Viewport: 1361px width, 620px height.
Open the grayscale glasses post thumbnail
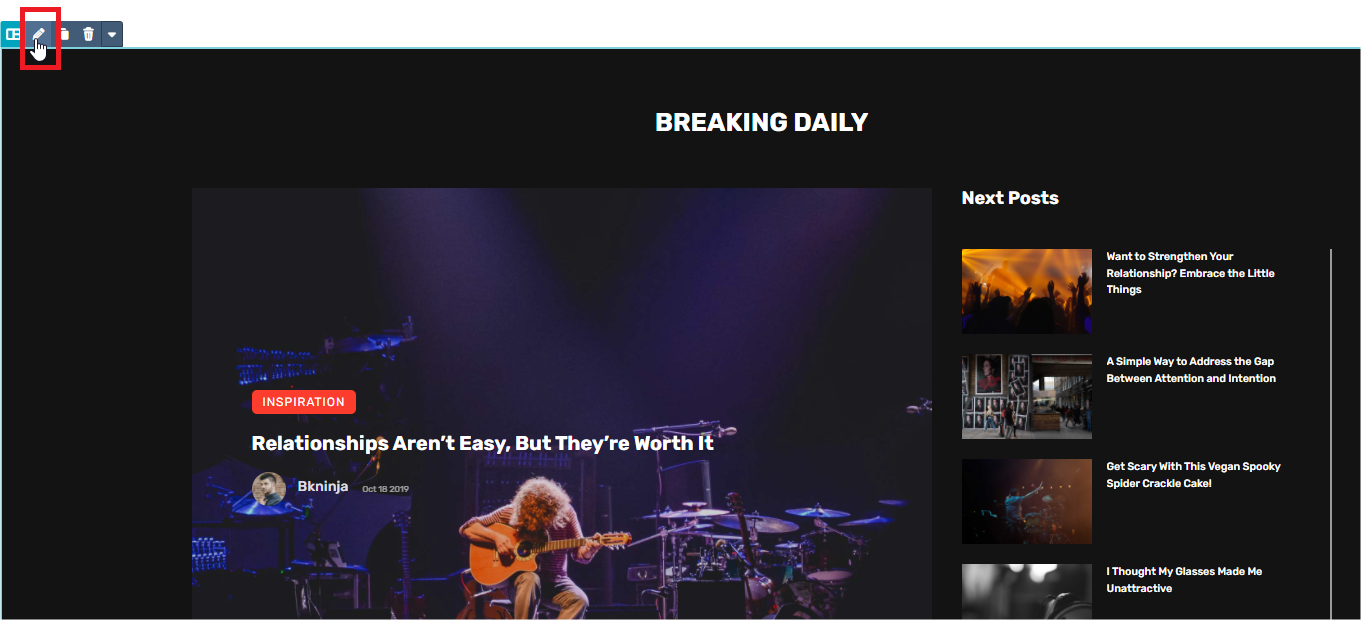(1027, 592)
